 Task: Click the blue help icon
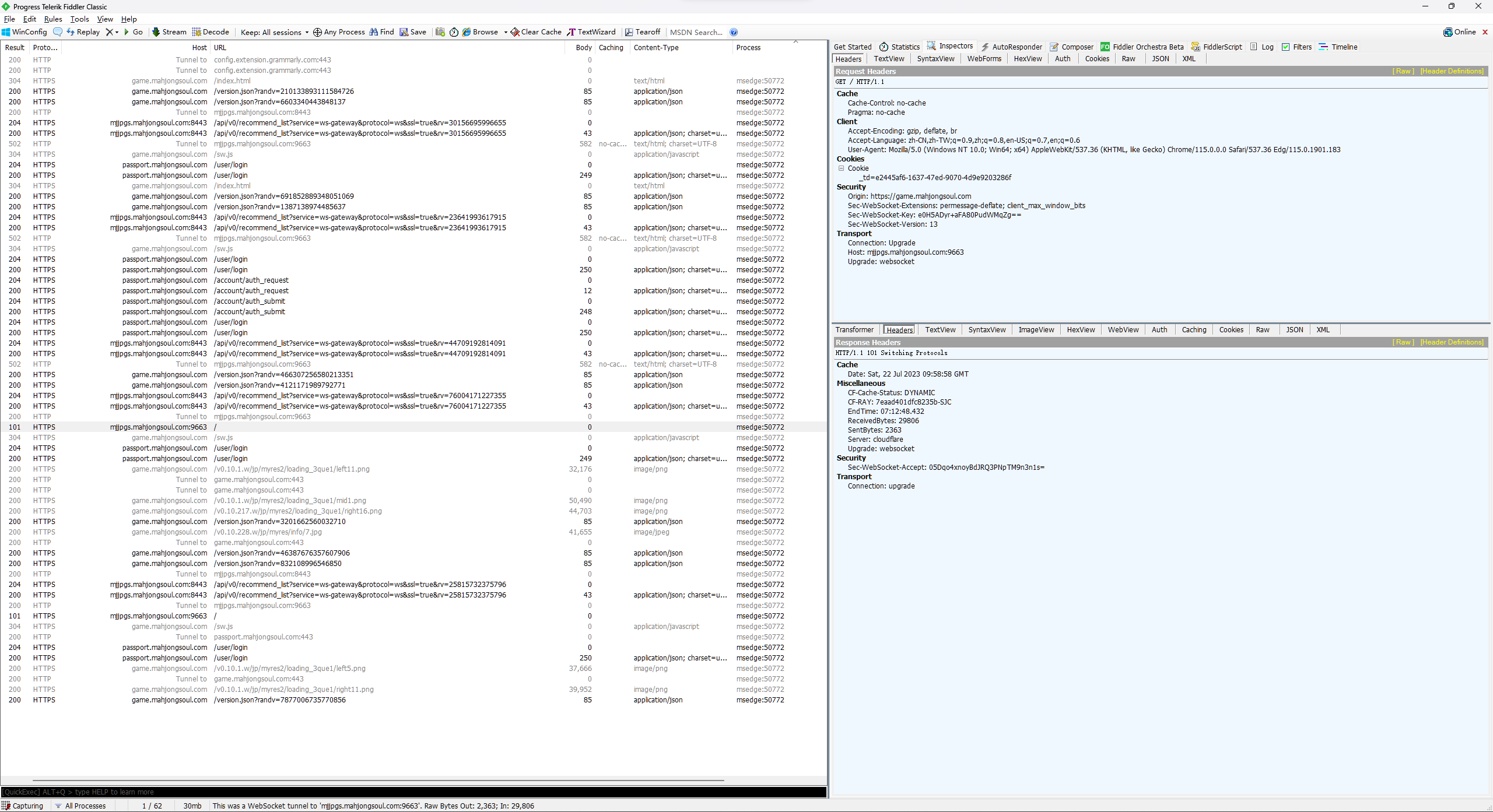tap(734, 32)
